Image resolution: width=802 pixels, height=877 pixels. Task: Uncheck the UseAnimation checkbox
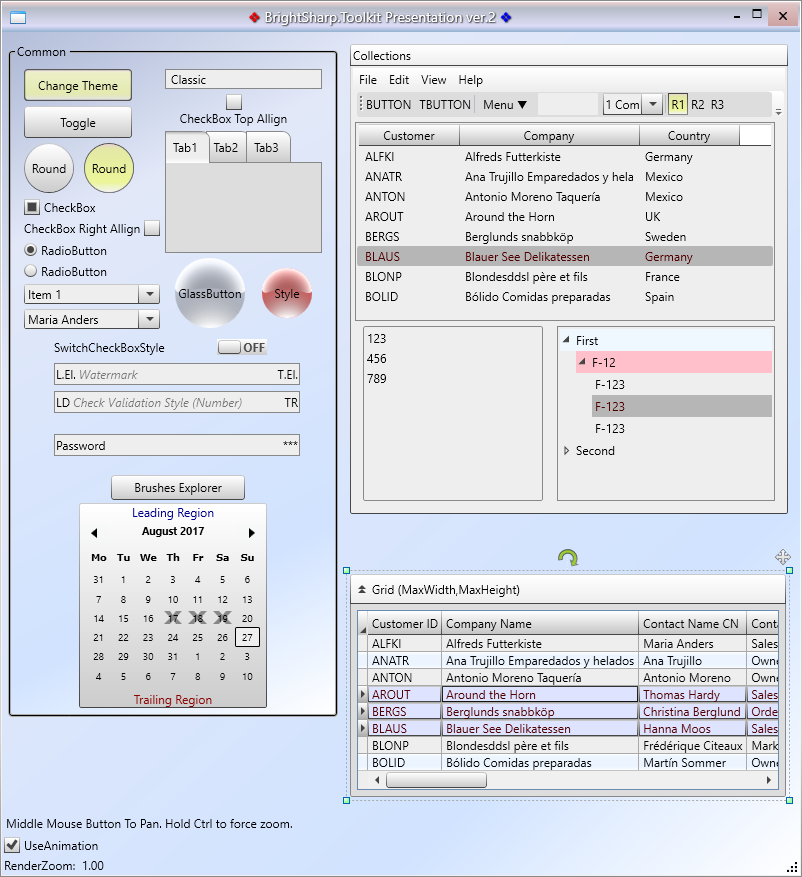(x=13, y=846)
